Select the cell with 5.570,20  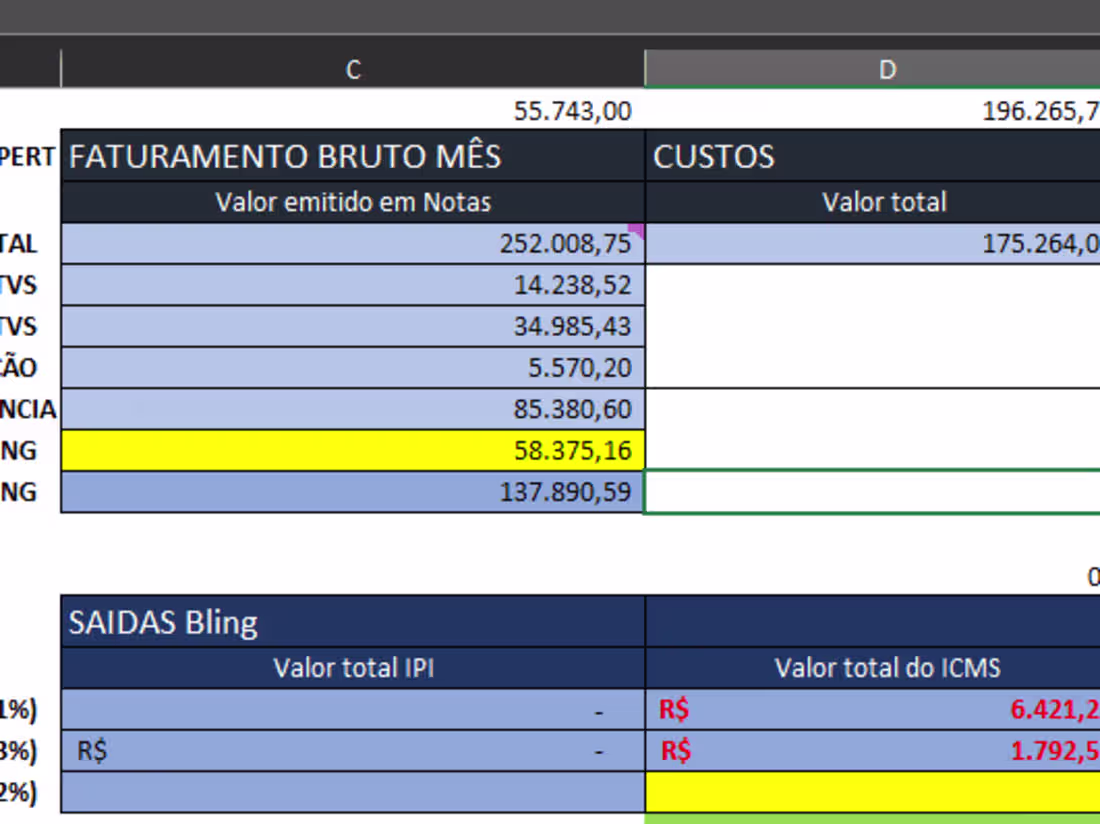[352, 367]
